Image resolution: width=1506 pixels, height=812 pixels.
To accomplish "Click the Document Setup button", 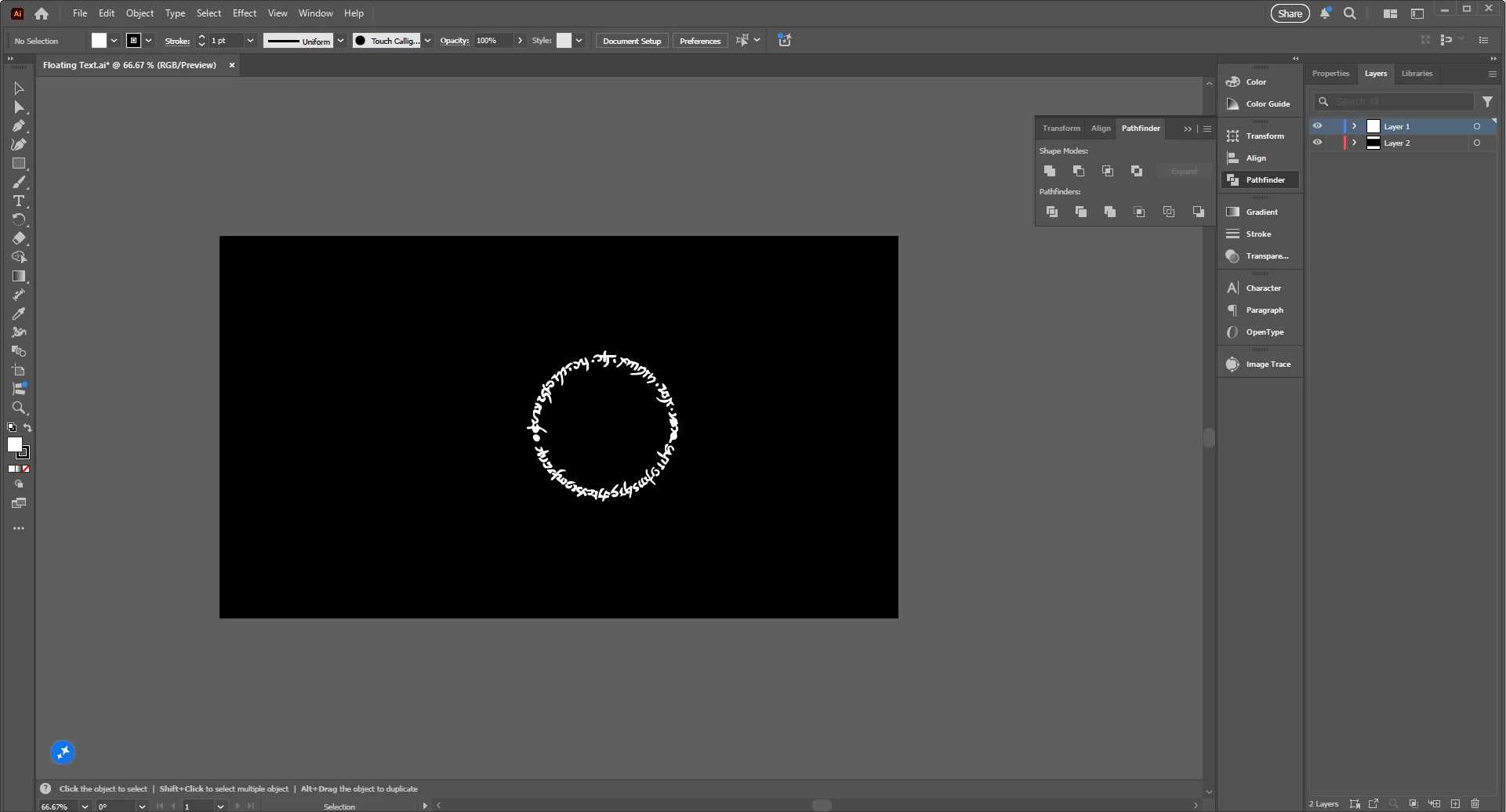I will [632, 41].
